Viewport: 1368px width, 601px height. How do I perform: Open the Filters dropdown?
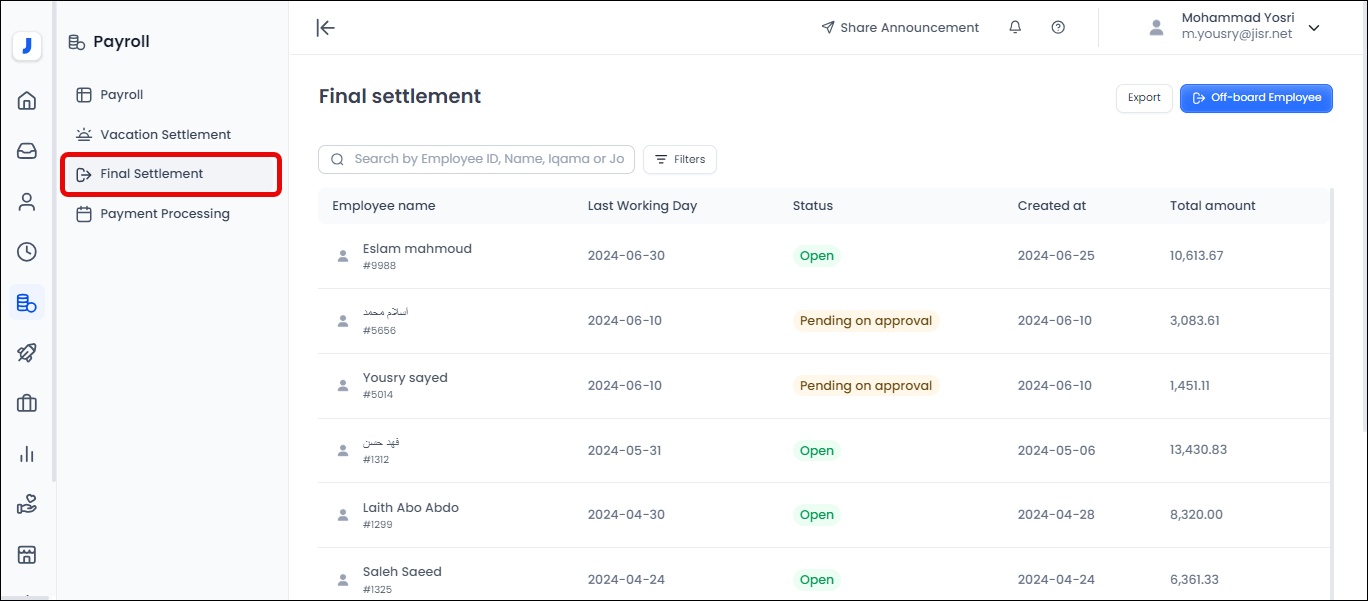click(680, 159)
